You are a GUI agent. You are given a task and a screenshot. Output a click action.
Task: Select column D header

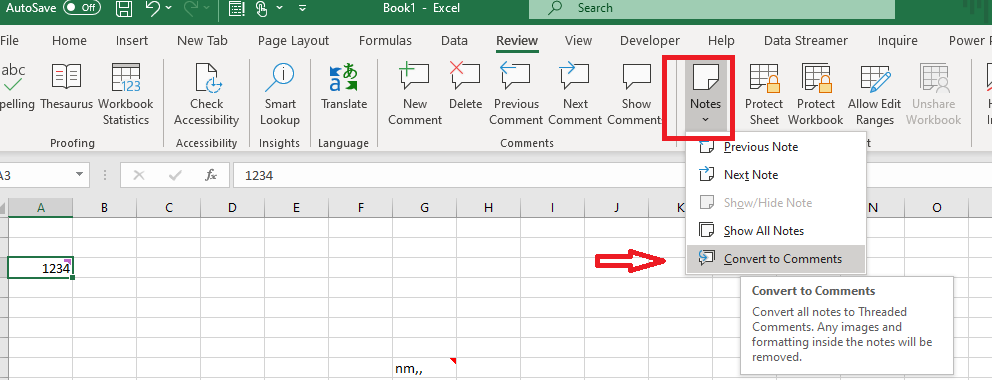pyautogui.click(x=232, y=207)
